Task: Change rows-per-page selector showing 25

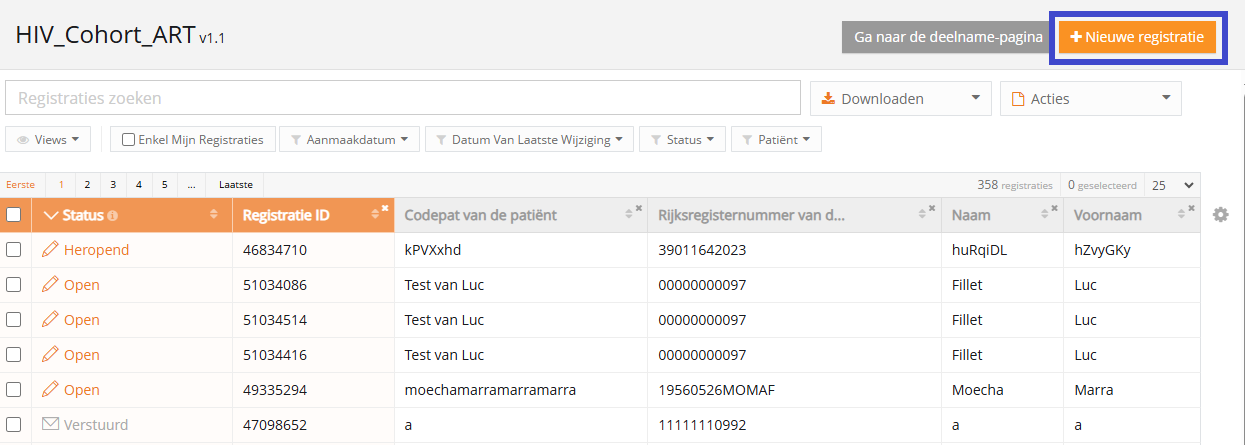Action: point(1172,185)
